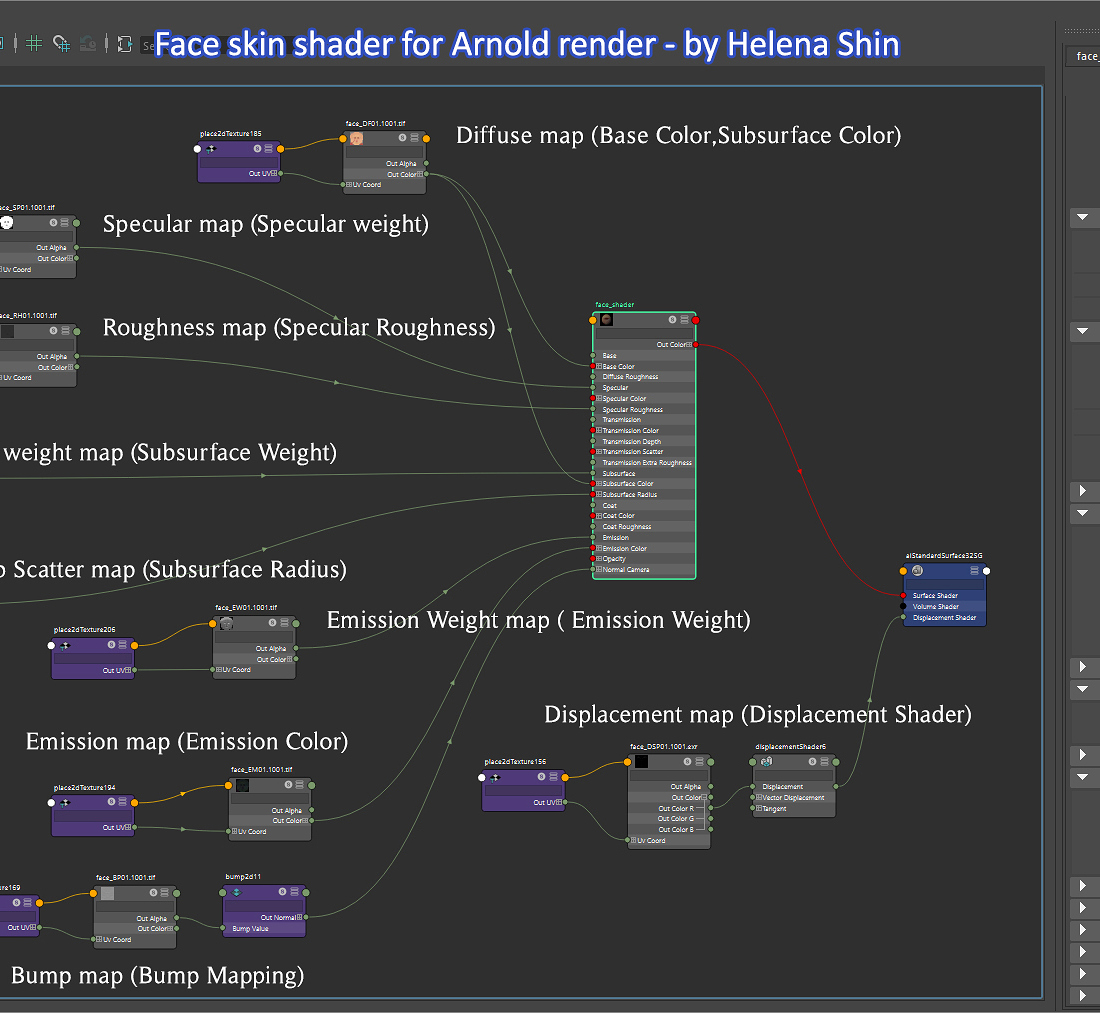This screenshot has height=1013, width=1100.
Task: Change view mode on displacementShader6 node
Action: (x=824, y=762)
